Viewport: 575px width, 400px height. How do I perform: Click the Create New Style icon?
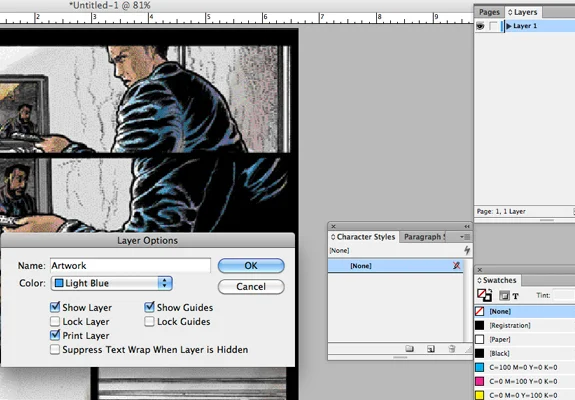[431, 349]
